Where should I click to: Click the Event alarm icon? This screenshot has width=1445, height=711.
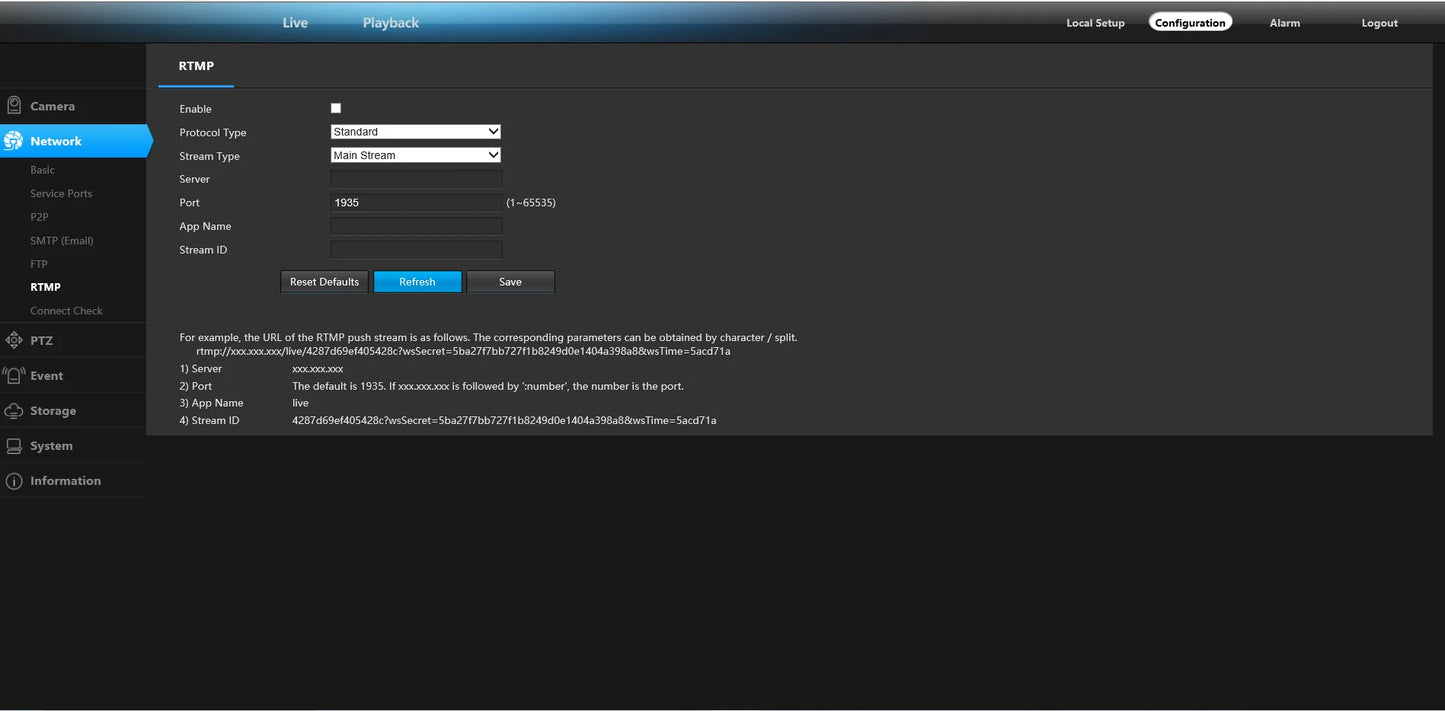pos(14,376)
